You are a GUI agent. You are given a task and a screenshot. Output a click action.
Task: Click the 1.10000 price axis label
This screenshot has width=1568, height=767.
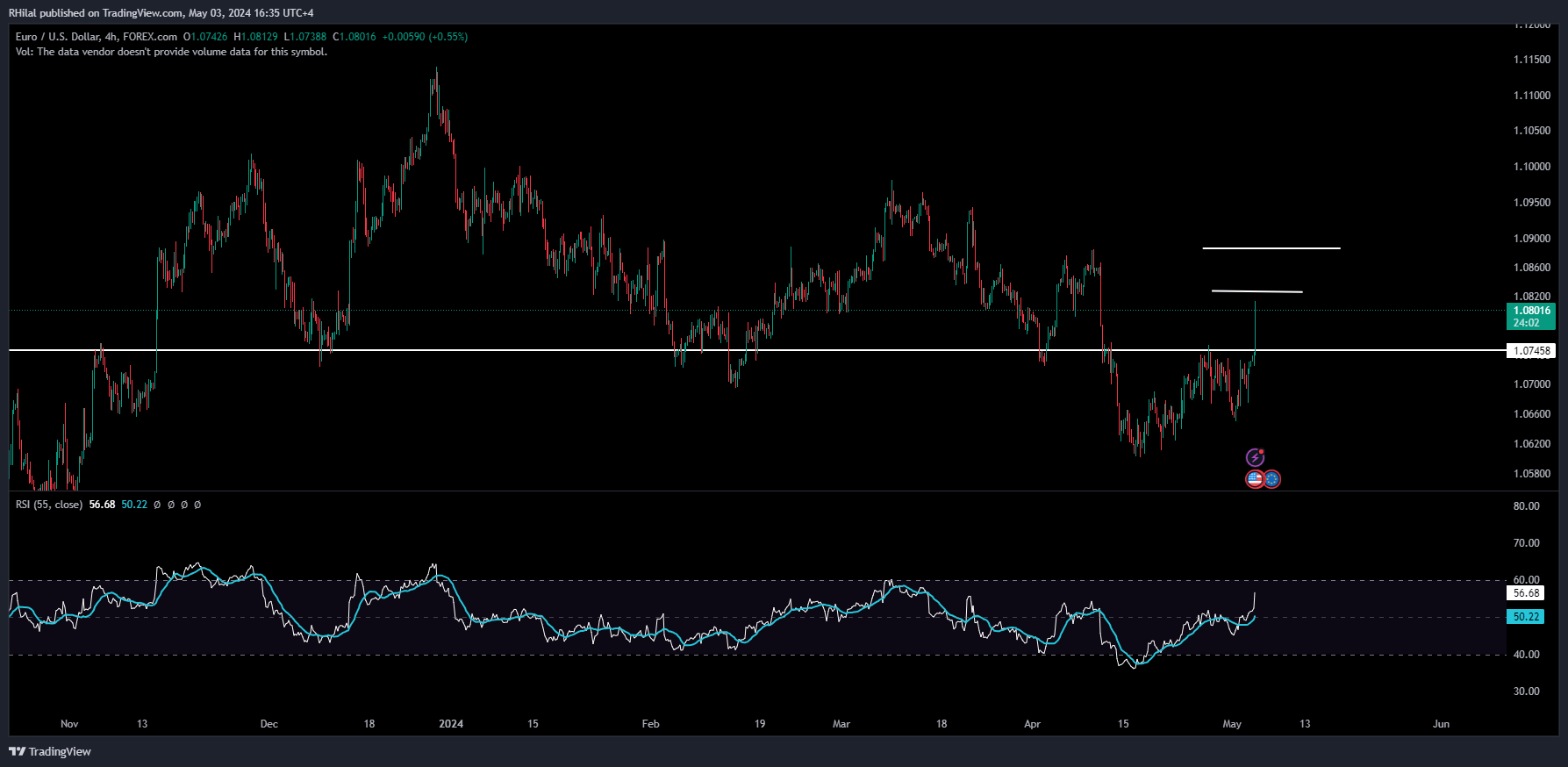coord(1532,167)
